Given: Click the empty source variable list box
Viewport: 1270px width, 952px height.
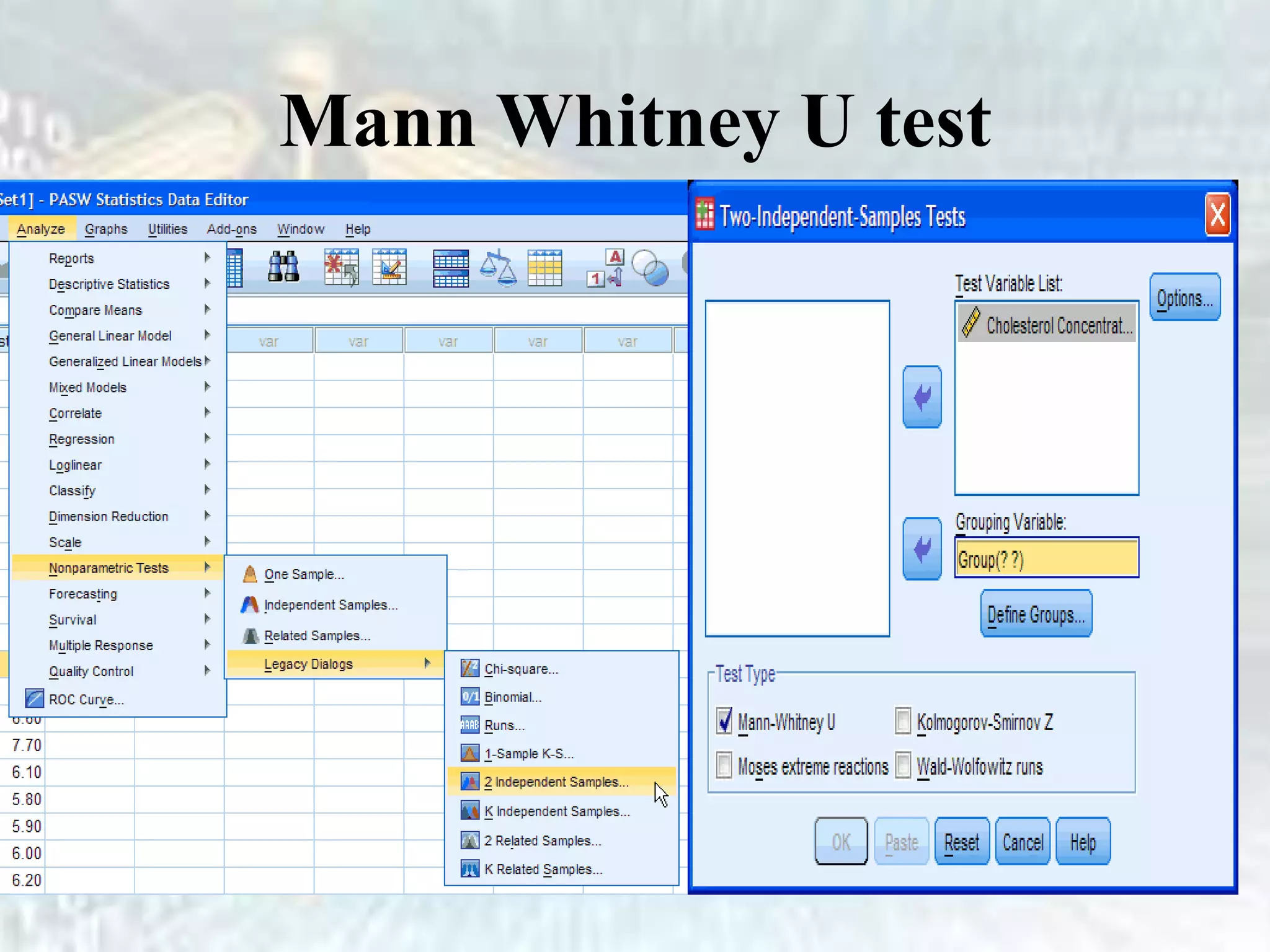Looking at the screenshot, I should coord(797,469).
